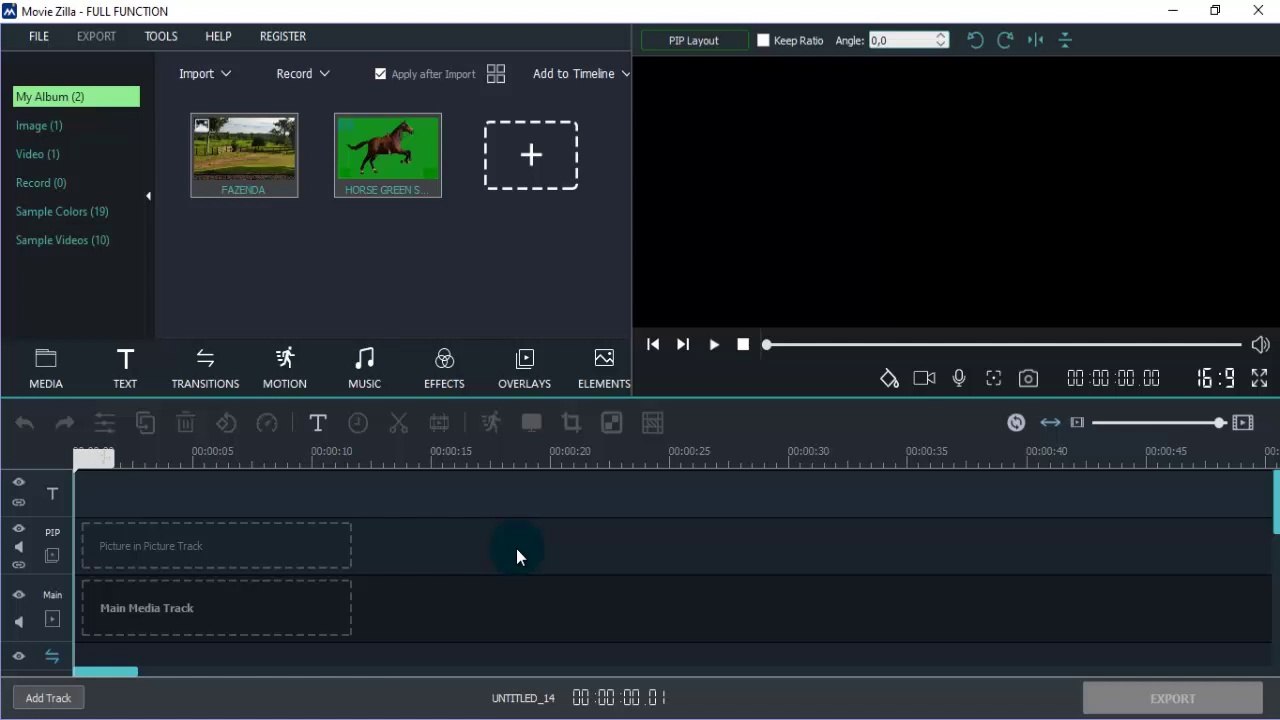Open the OVERLAYS panel
The width and height of the screenshot is (1280, 720).
[x=524, y=368]
